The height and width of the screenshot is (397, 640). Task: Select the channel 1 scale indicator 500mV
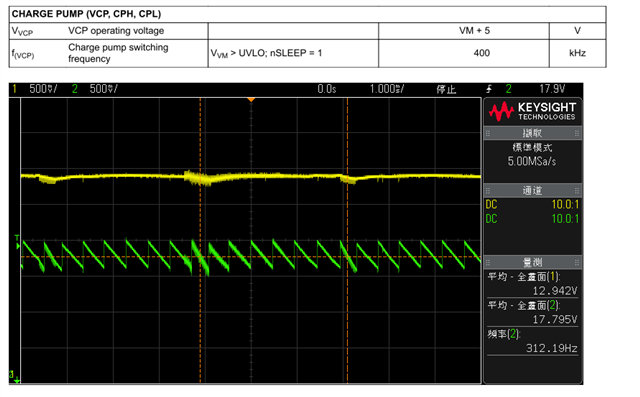[x=43, y=89]
